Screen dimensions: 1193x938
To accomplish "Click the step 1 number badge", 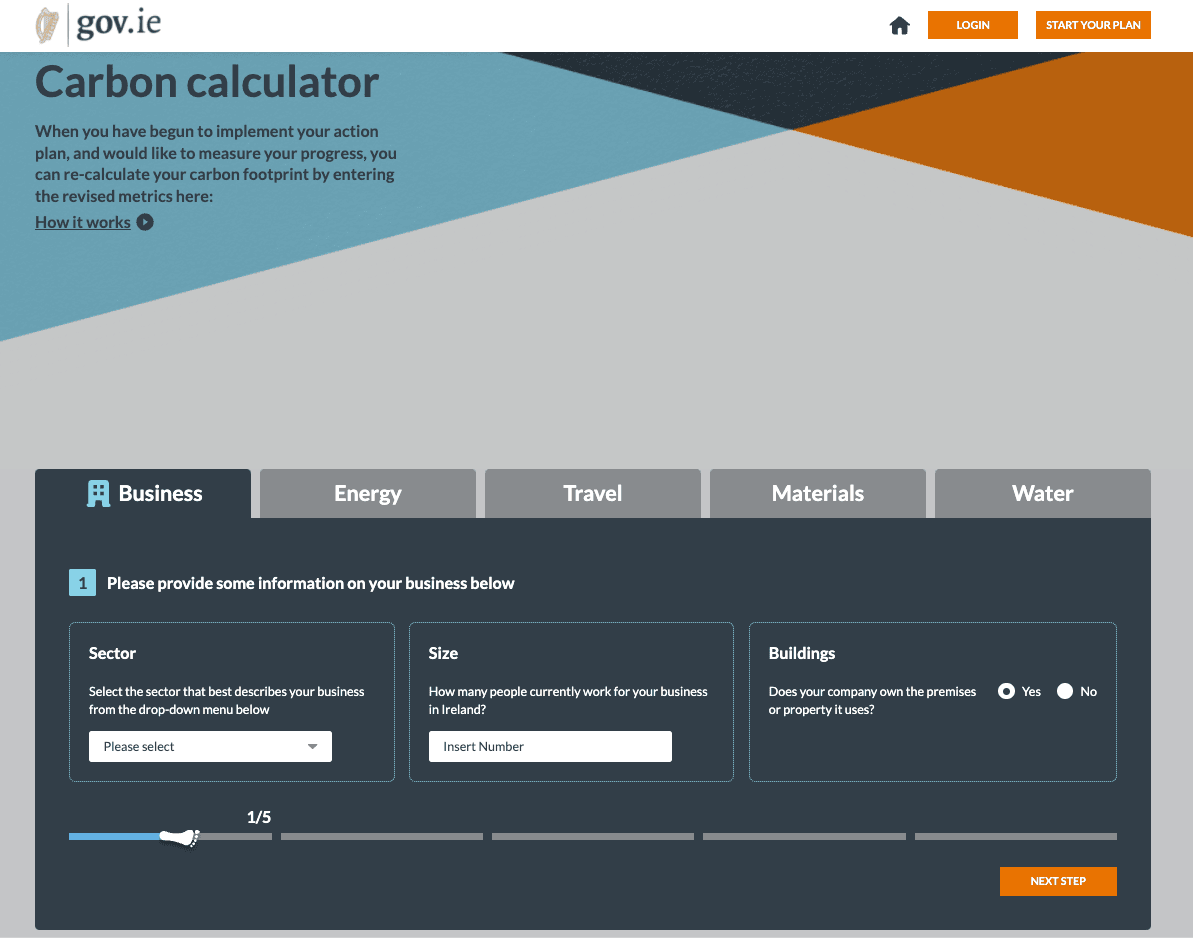I will point(82,583).
